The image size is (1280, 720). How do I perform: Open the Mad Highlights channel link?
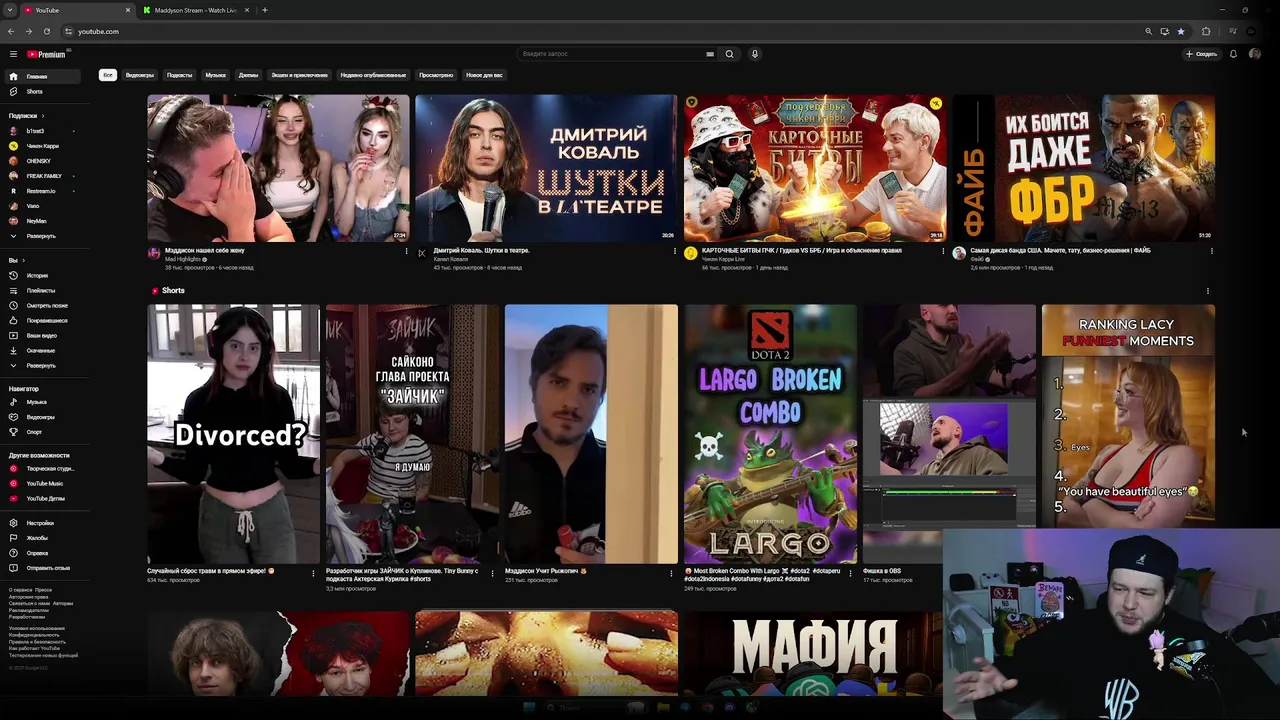click(183, 259)
